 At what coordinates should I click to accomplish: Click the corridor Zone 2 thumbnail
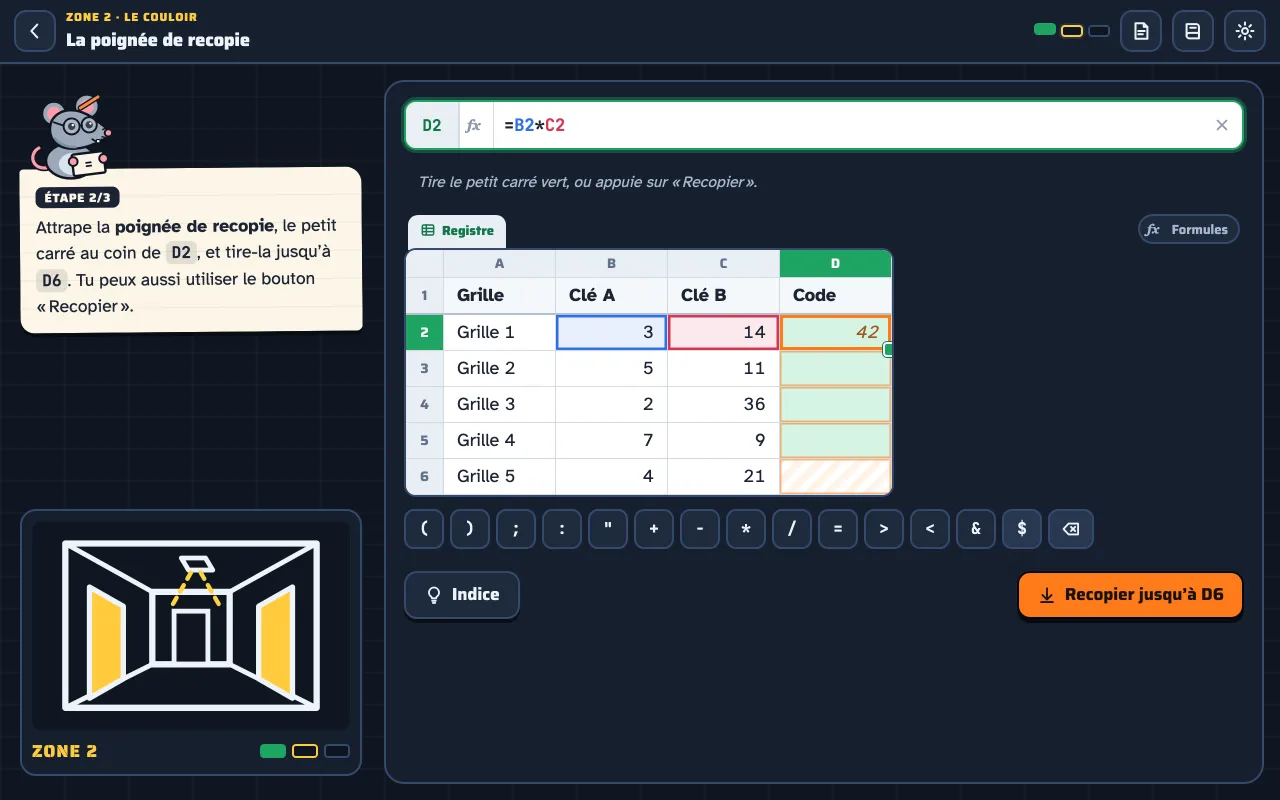(x=191, y=626)
